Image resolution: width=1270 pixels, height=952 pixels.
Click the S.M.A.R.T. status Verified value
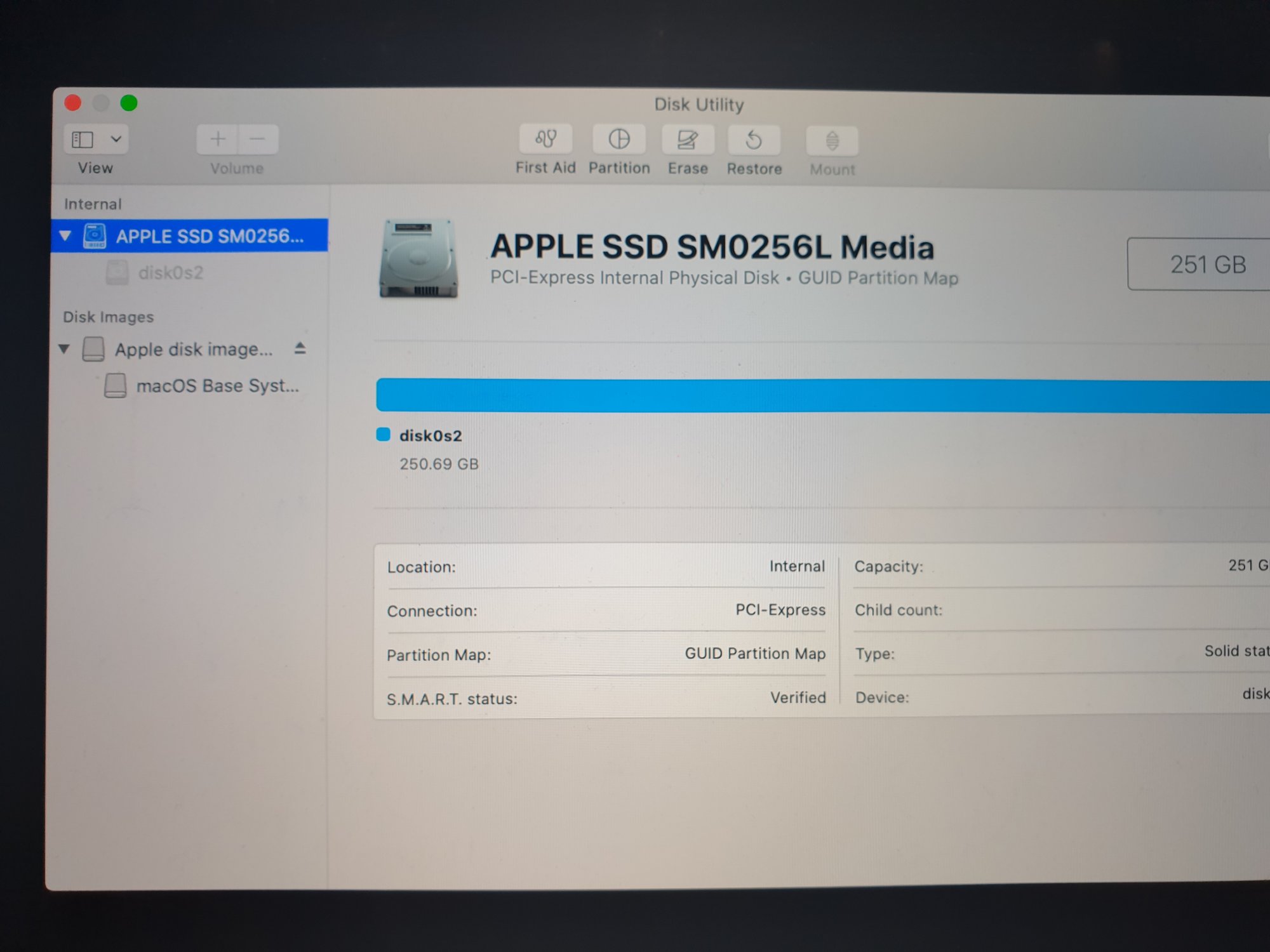click(798, 697)
